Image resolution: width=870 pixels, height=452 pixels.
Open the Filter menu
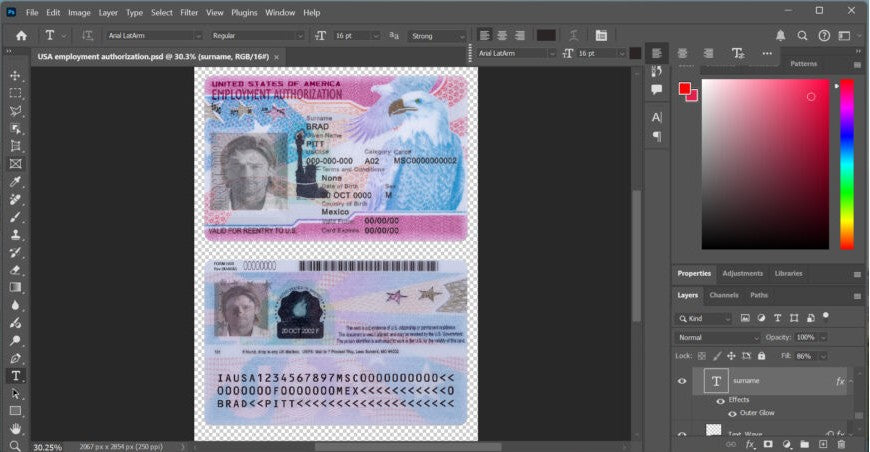click(x=189, y=12)
